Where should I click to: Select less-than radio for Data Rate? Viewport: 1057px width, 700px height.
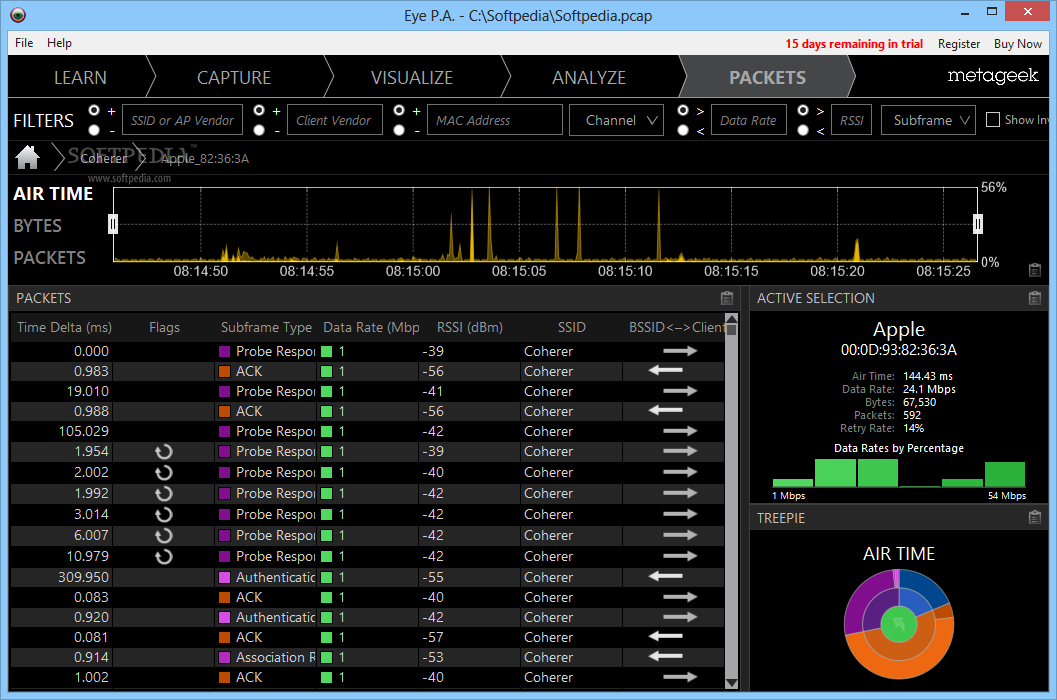[683, 129]
